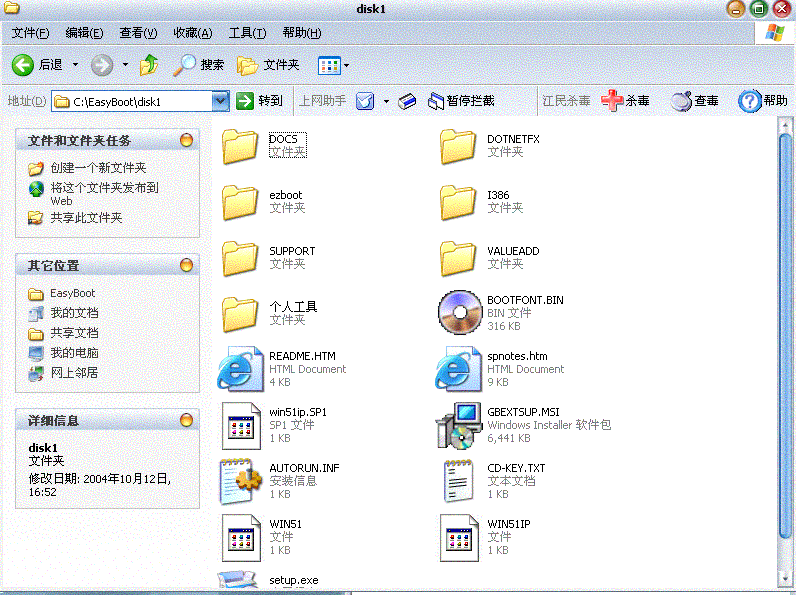Click the 查毒 scan virus icon
Screen dimensions: 796x595
tap(682, 101)
